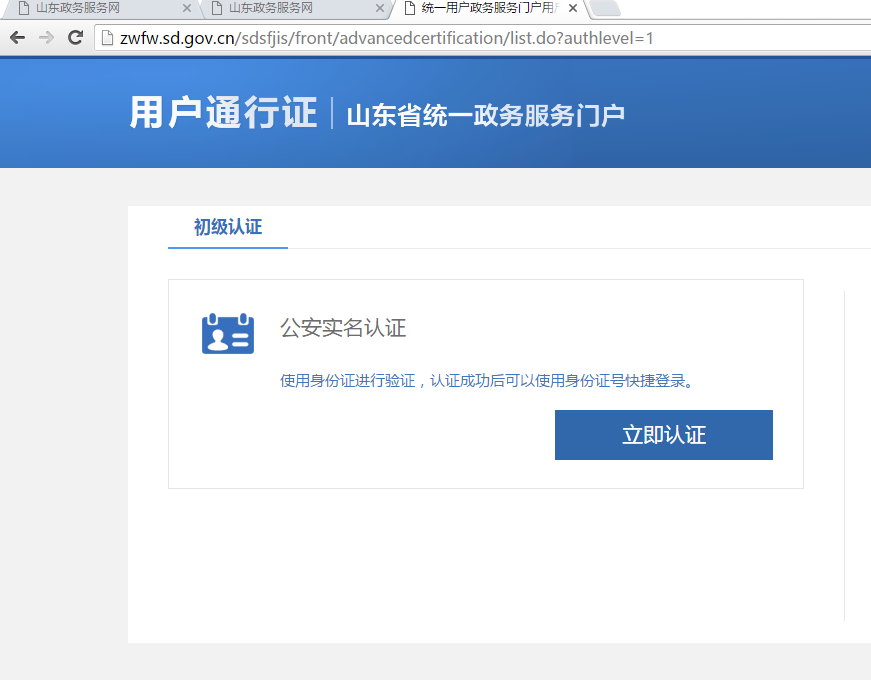Close the middle 山东政务服务网 tab
Screen dimensions: 871x680
tap(380, 8)
